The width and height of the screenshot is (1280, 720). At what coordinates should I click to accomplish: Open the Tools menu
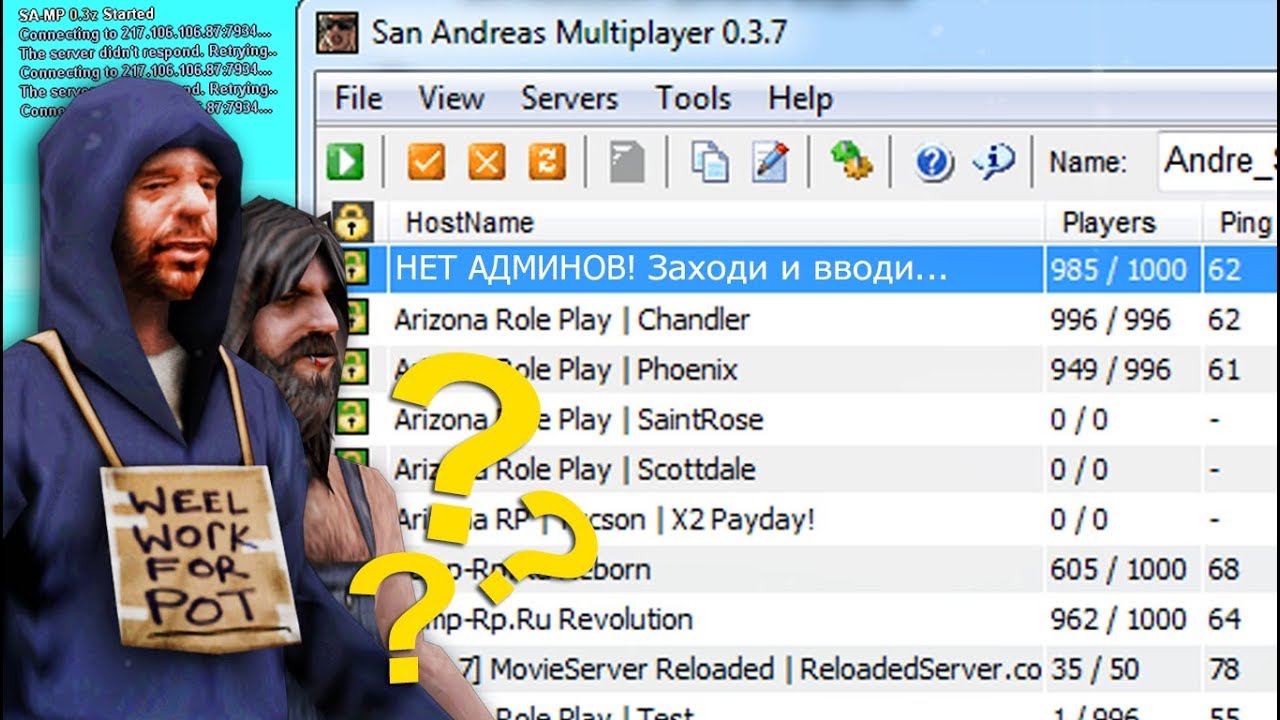693,98
